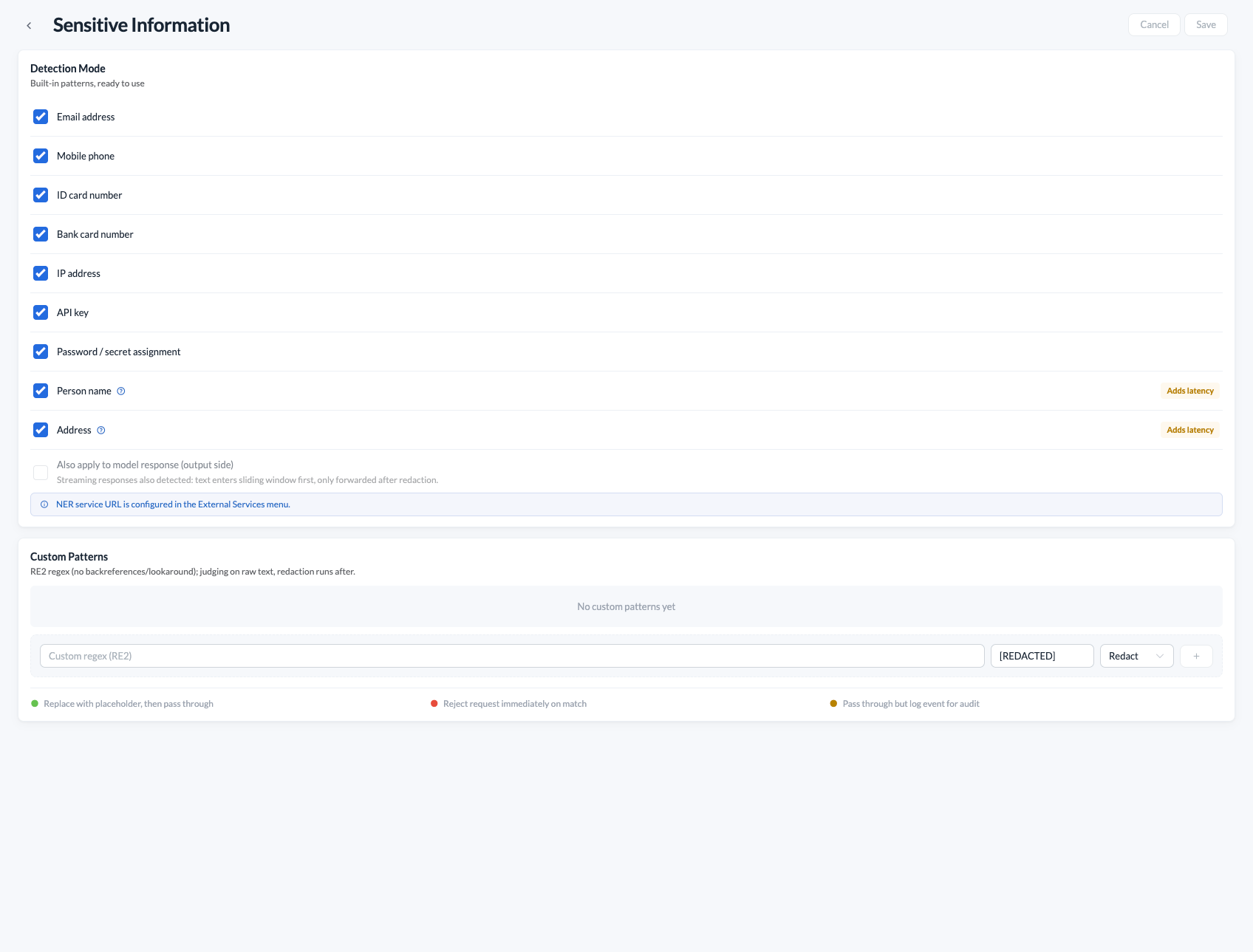
Task: Toggle the Bank card number checkbox
Action: tap(41, 234)
